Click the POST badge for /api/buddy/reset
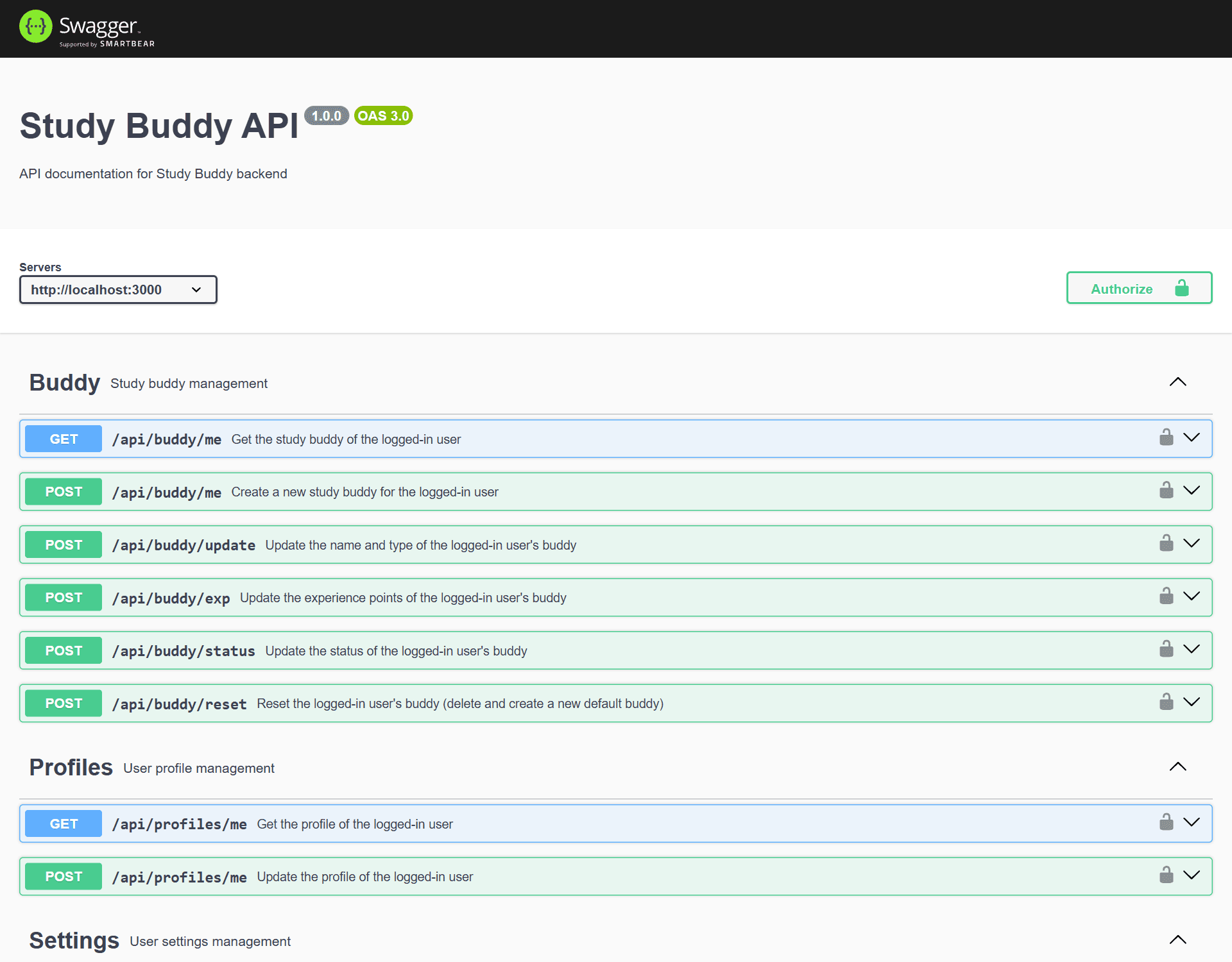The width and height of the screenshot is (1232, 962). click(x=64, y=704)
